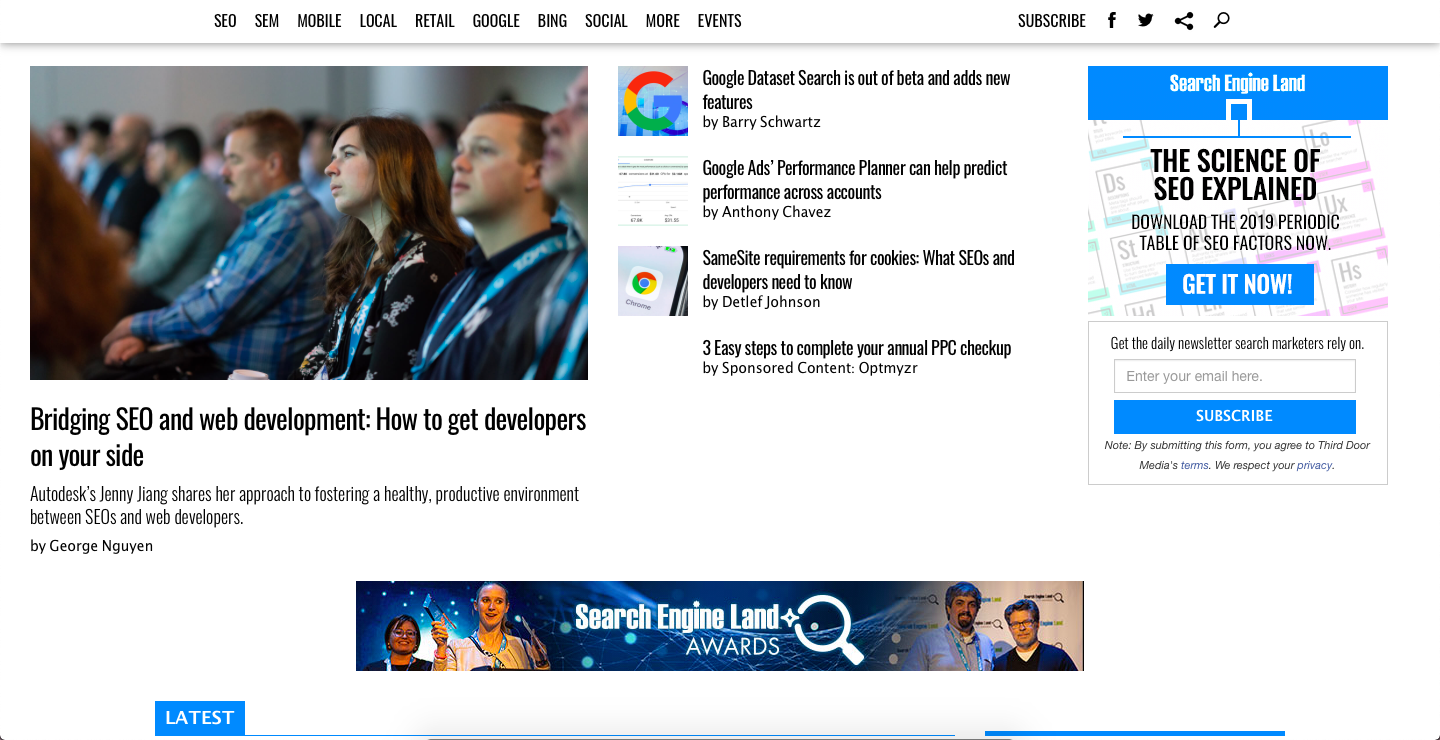Open the SOCIAL nav item

pyautogui.click(x=606, y=21)
